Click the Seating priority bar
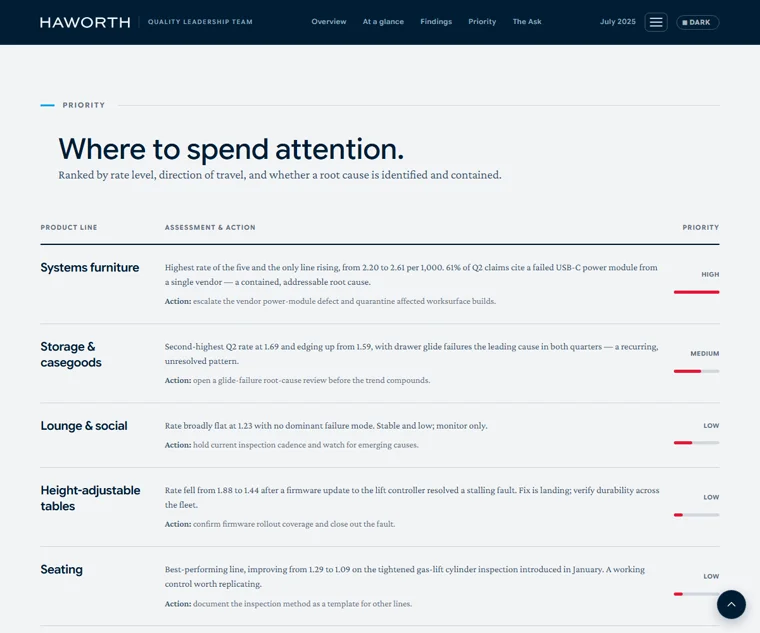This screenshot has width=760, height=633. 696,594
